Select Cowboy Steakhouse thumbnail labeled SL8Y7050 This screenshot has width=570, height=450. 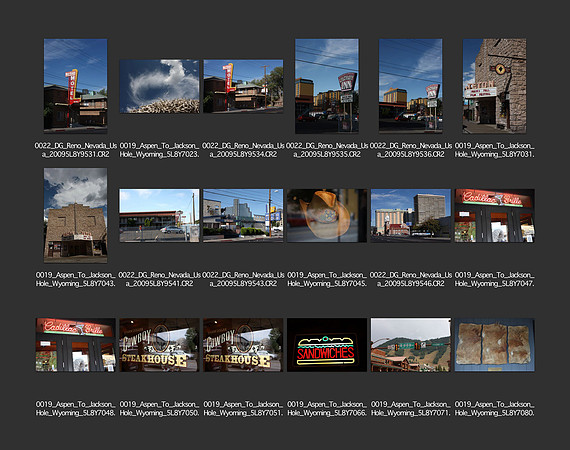coord(159,345)
